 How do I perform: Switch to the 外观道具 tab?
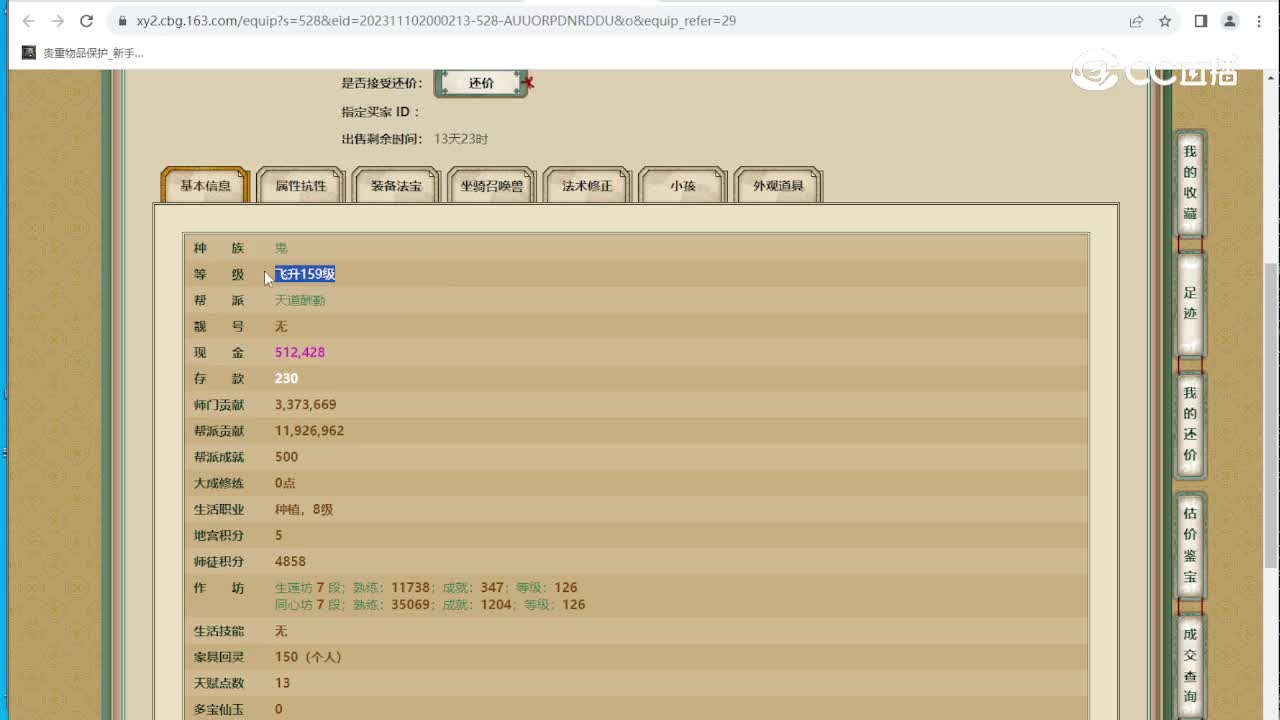(x=778, y=185)
